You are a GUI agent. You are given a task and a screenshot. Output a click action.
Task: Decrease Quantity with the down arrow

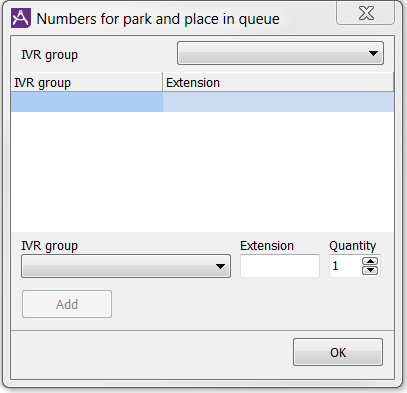[x=370, y=270]
